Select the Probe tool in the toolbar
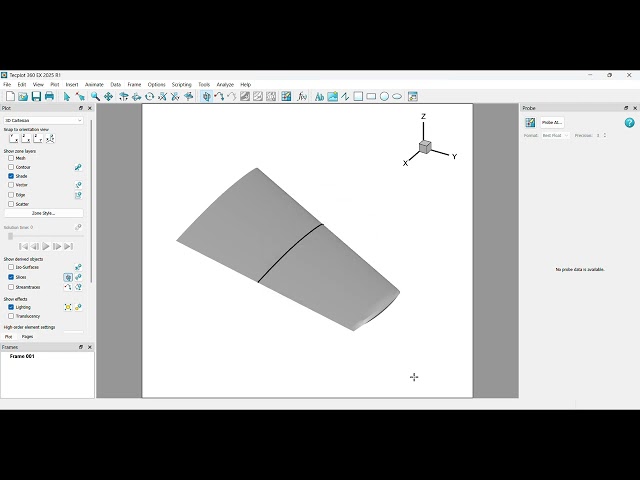The image size is (640, 480). click(x=286, y=96)
